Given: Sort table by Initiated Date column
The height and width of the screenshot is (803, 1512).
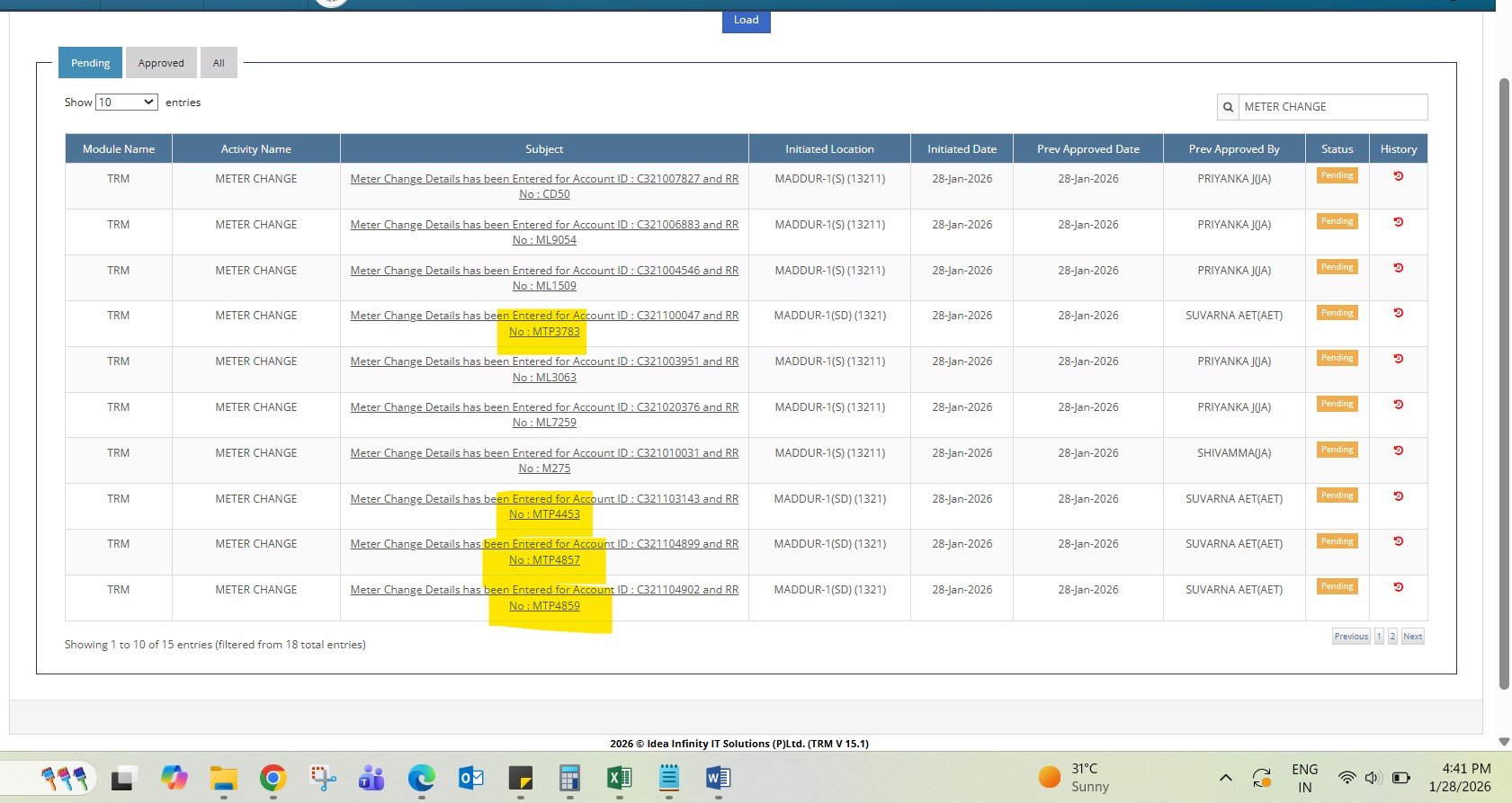Looking at the screenshot, I should [x=962, y=149].
